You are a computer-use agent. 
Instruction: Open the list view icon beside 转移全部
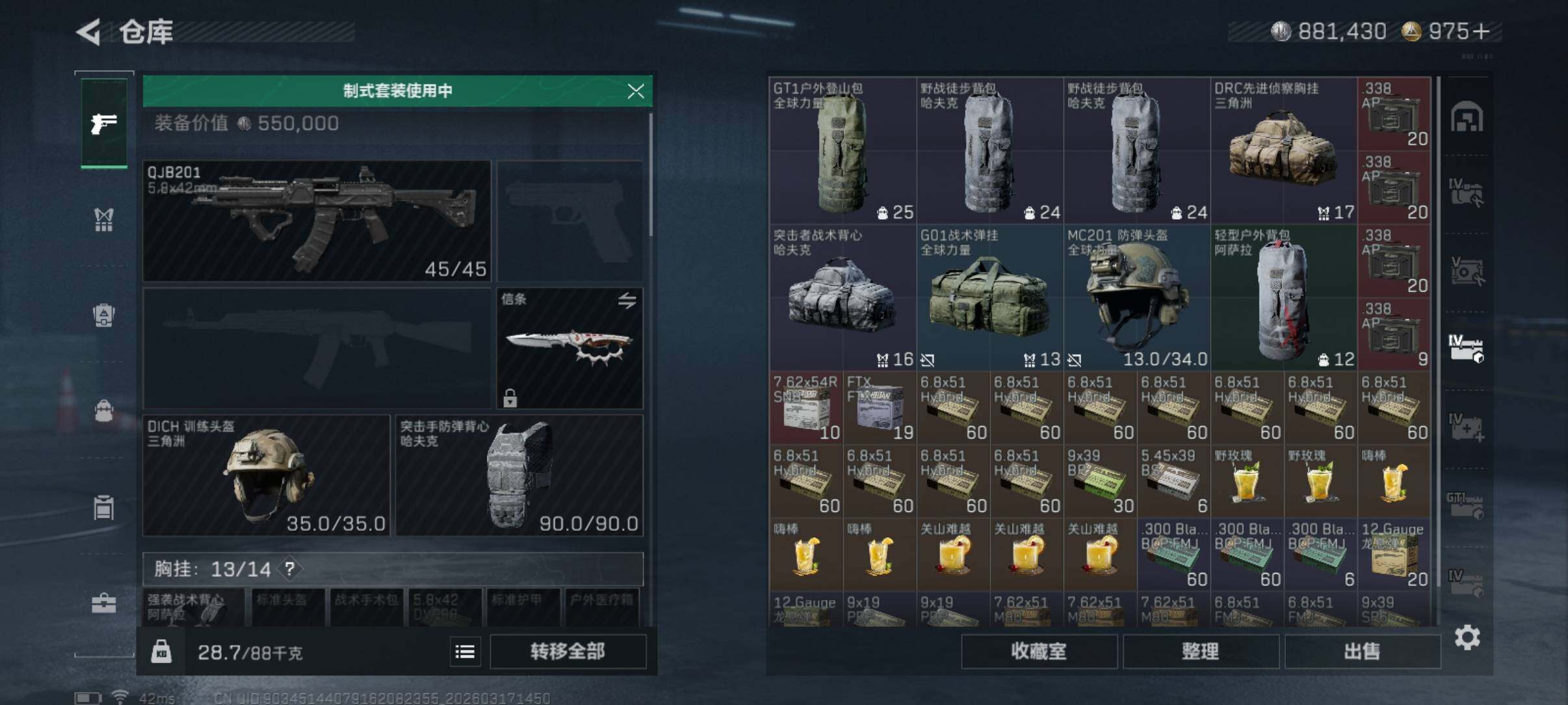(x=465, y=651)
